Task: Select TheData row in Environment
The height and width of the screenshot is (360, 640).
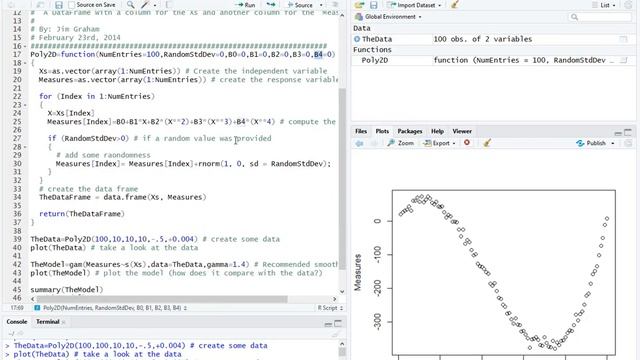Action: (x=493, y=39)
